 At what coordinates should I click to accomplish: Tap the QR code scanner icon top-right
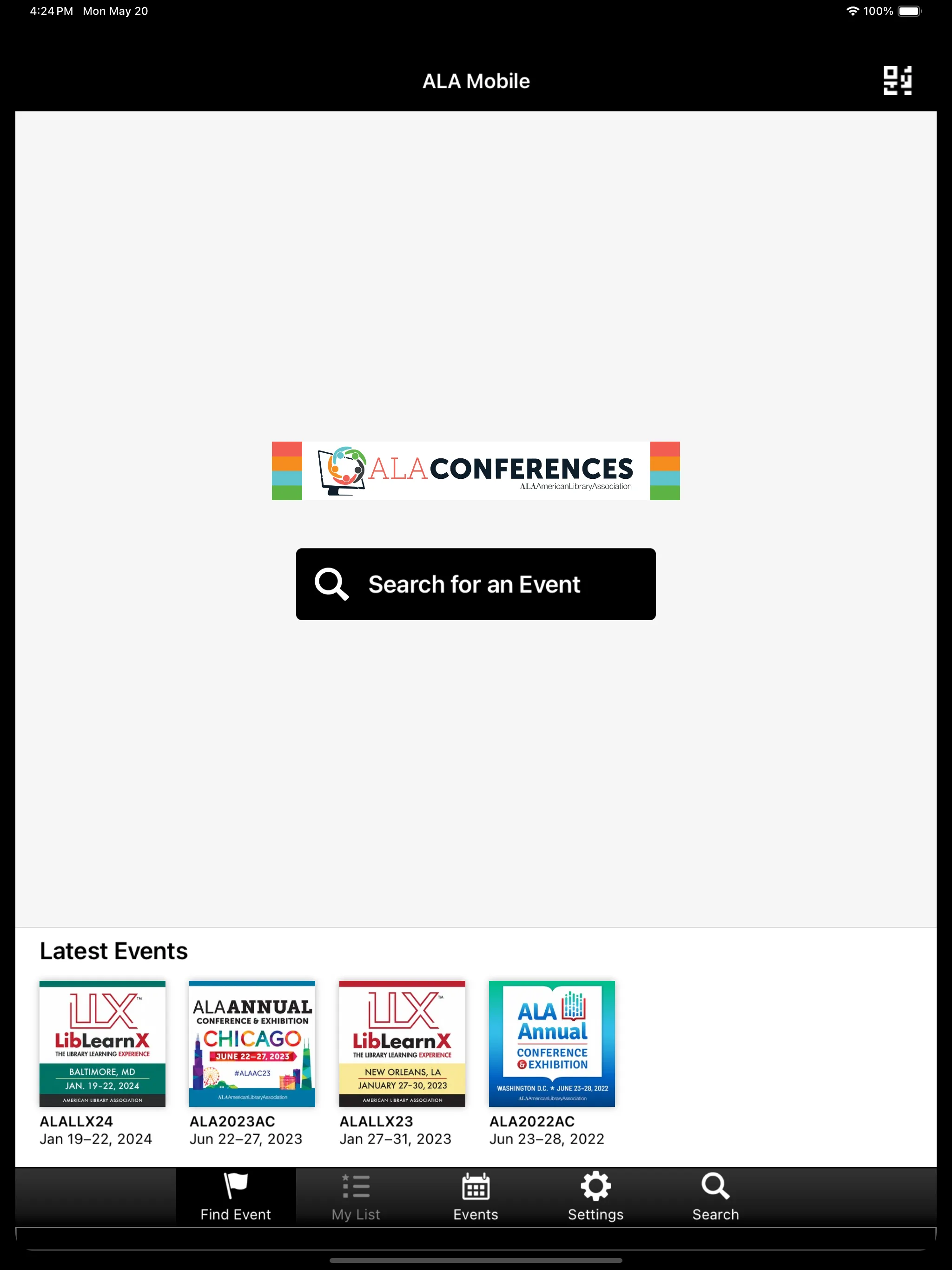[x=897, y=80]
